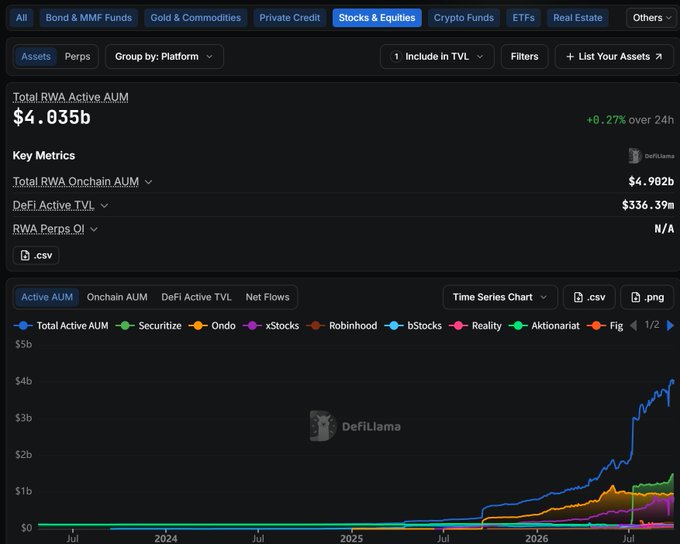Click the N/A perps OI value
The image size is (680, 544).
(664, 229)
